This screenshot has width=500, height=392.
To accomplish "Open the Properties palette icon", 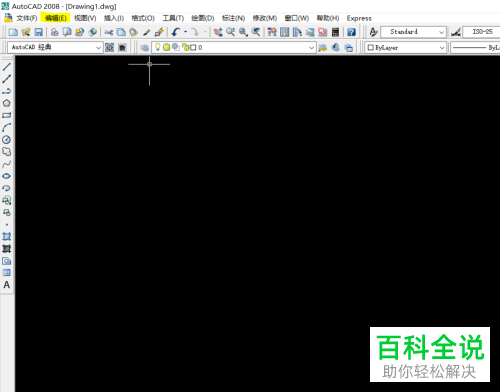I will point(272,32).
